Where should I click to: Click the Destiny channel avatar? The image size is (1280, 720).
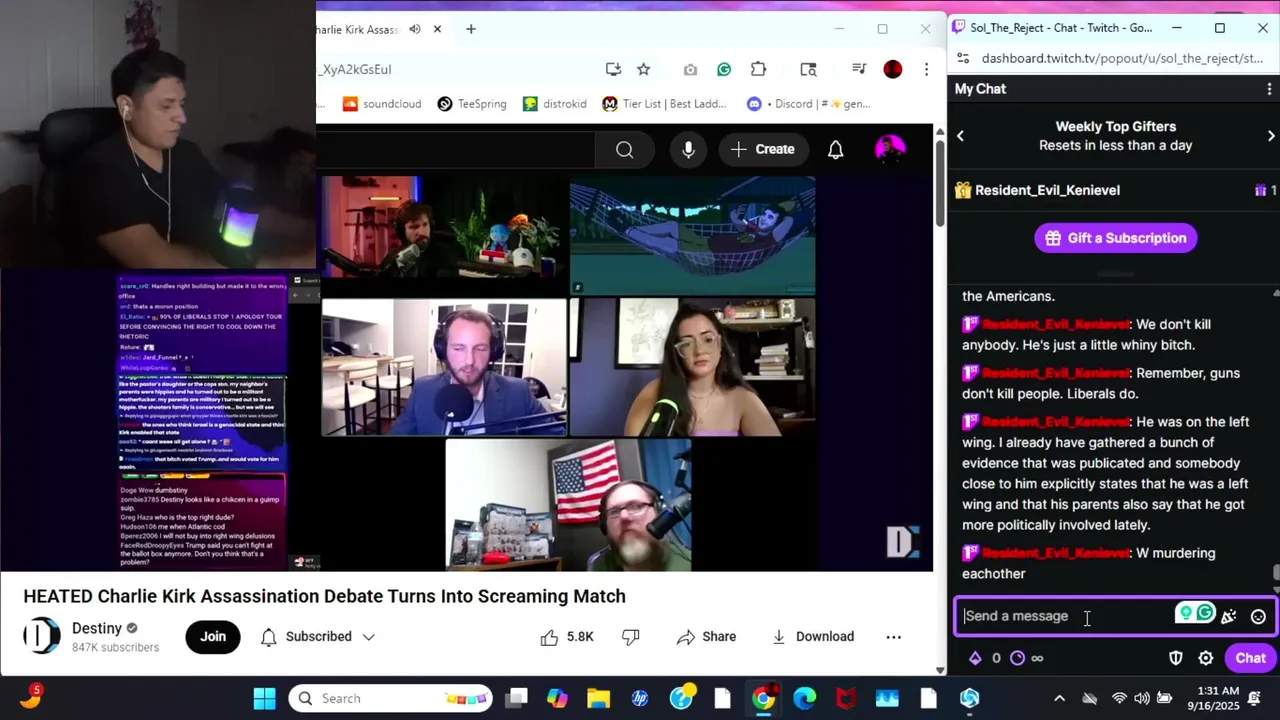[x=42, y=636]
